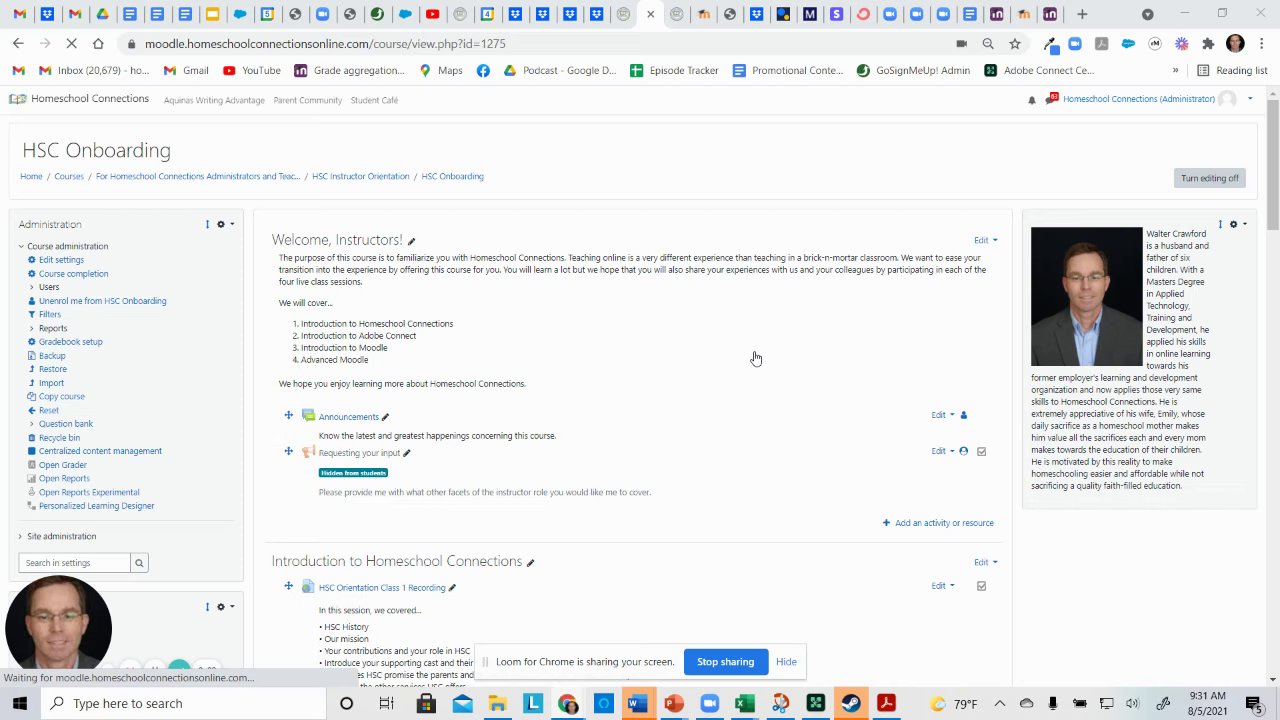The height and width of the screenshot is (720, 1280).
Task: Click the move icon in Administration block header
Action: [208, 224]
